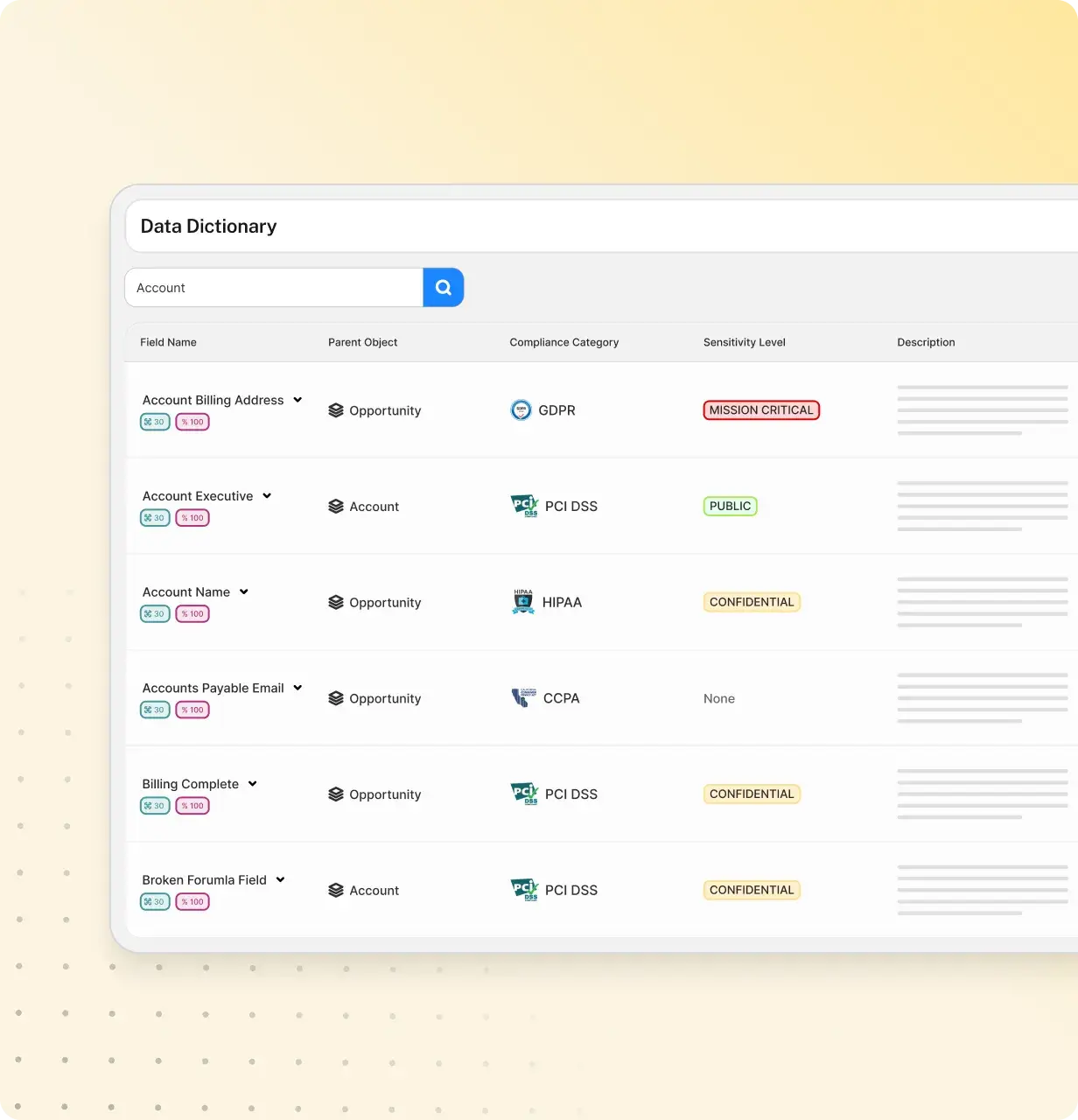
Task: Sort by the Parent Object column header
Action: 362,342
